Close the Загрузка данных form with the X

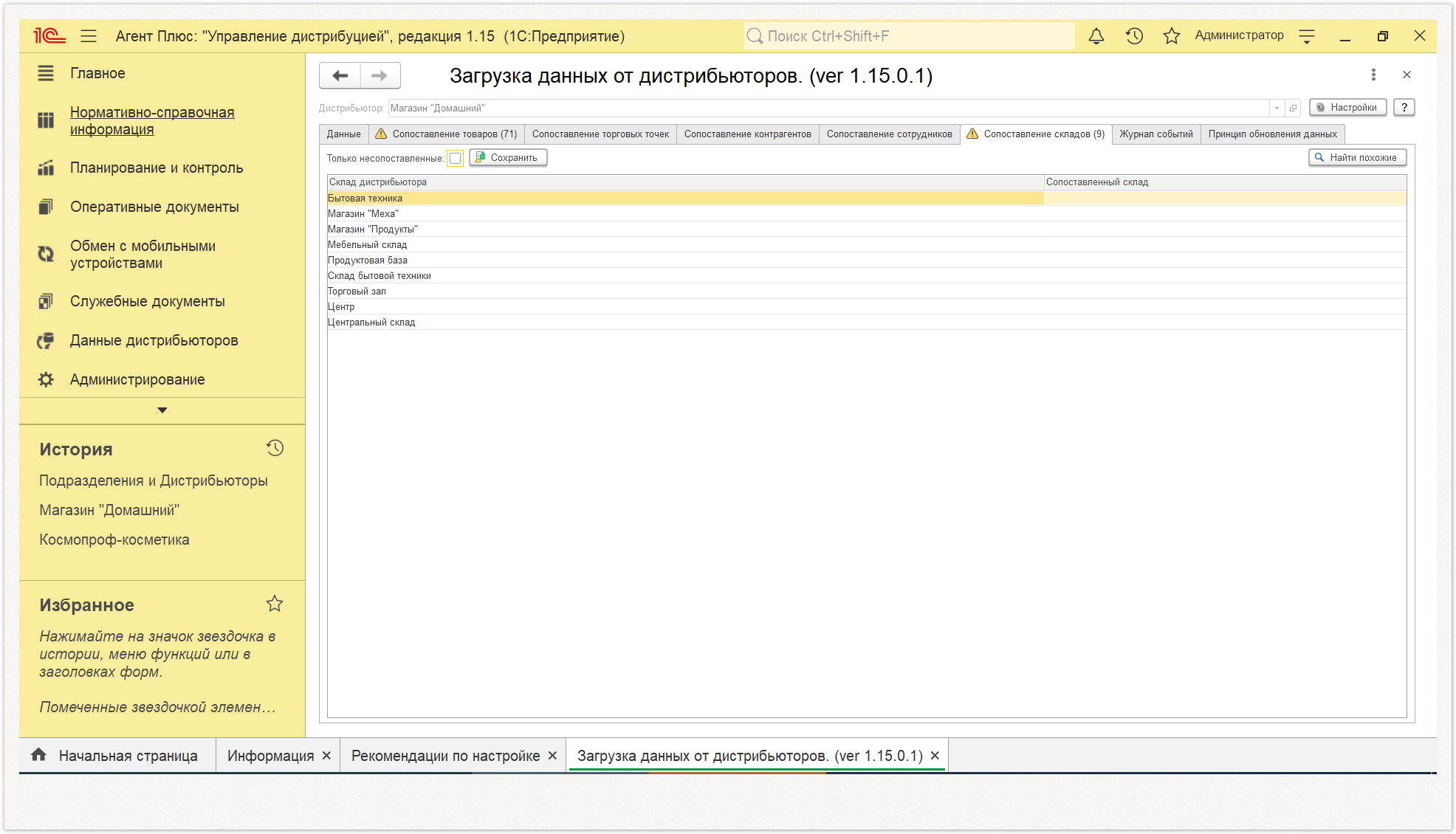(1407, 75)
